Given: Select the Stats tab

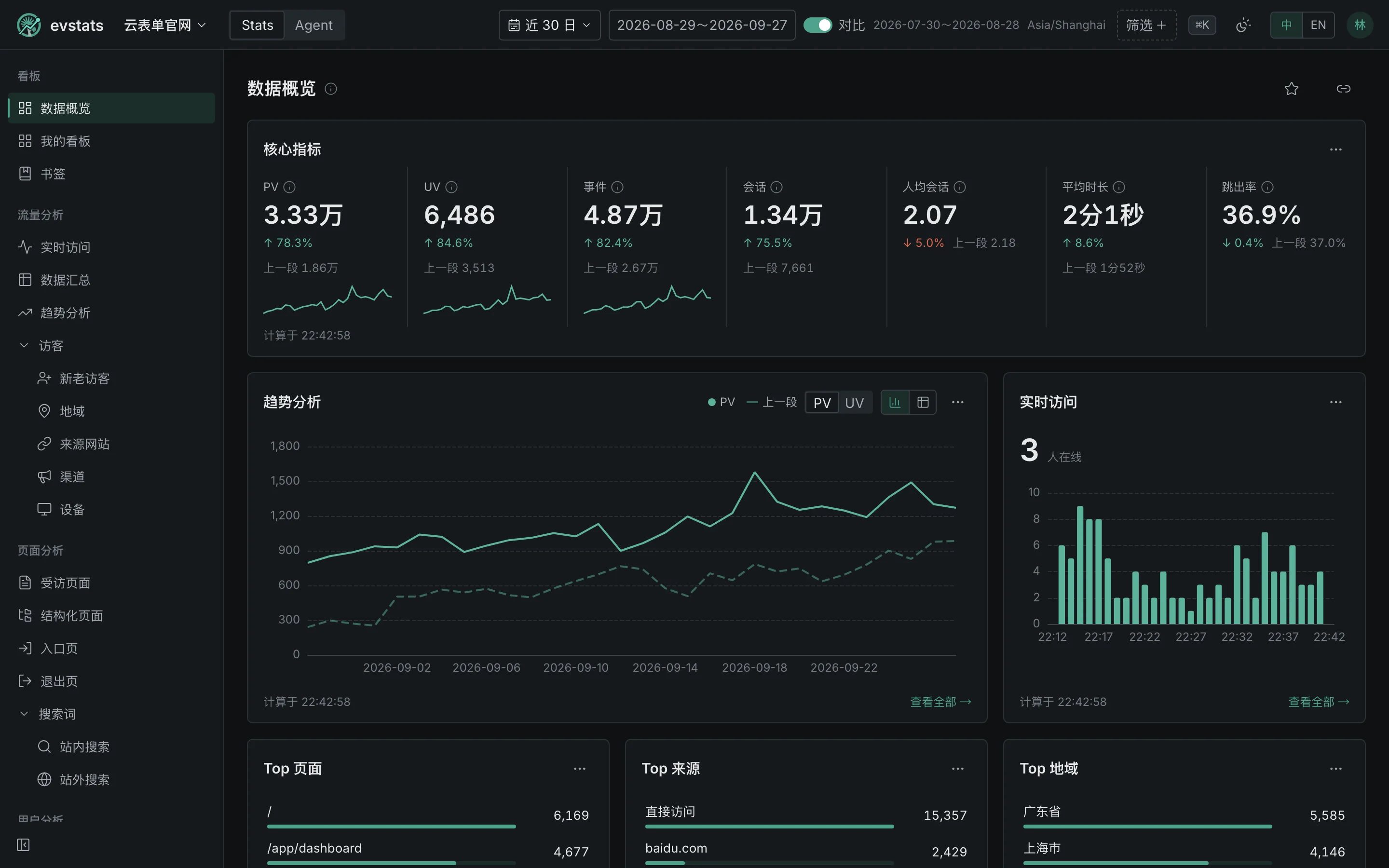Looking at the screenshot, I should (x=257, y=25).
